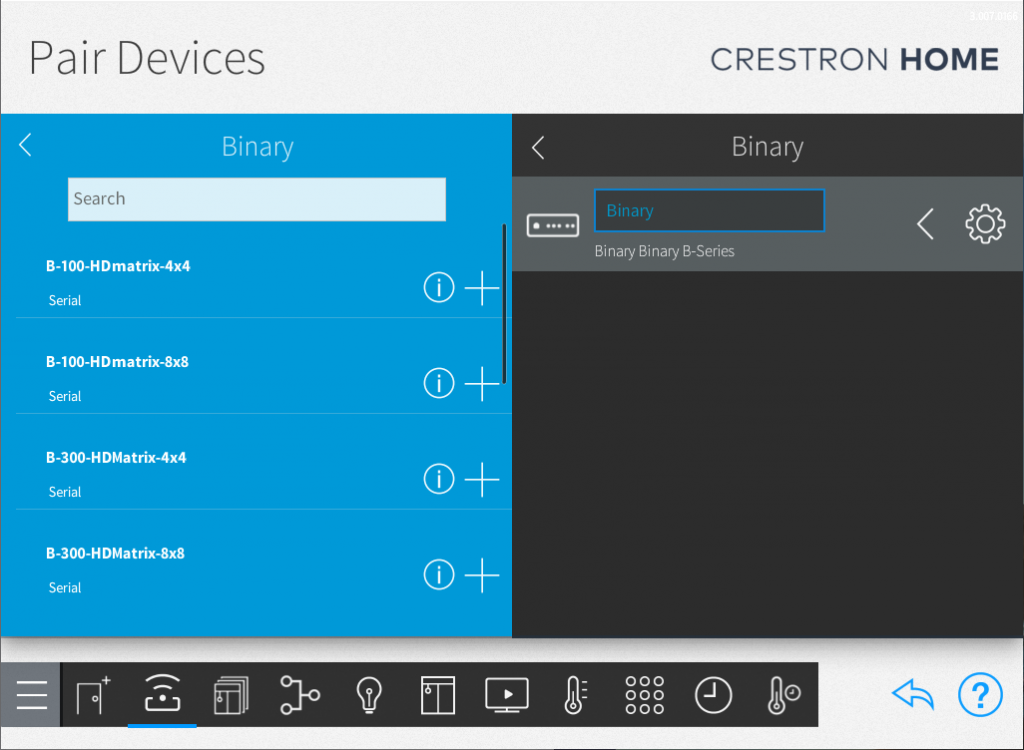1024x750 pixels.
Task: Add the B-300-HDMatrix-4x4 driver
Action: click(482, 479)
